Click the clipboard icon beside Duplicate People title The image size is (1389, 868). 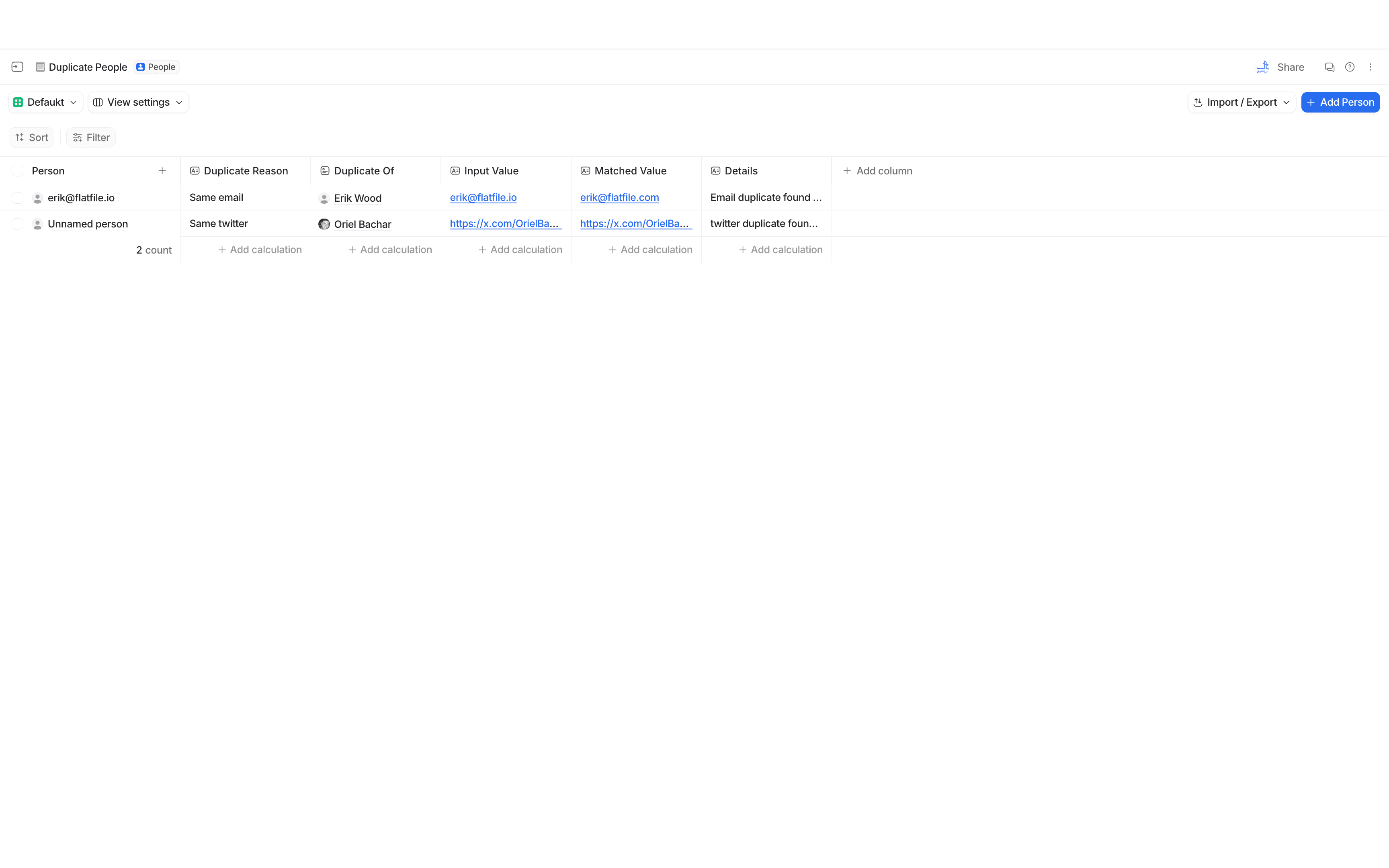[40, 67]
